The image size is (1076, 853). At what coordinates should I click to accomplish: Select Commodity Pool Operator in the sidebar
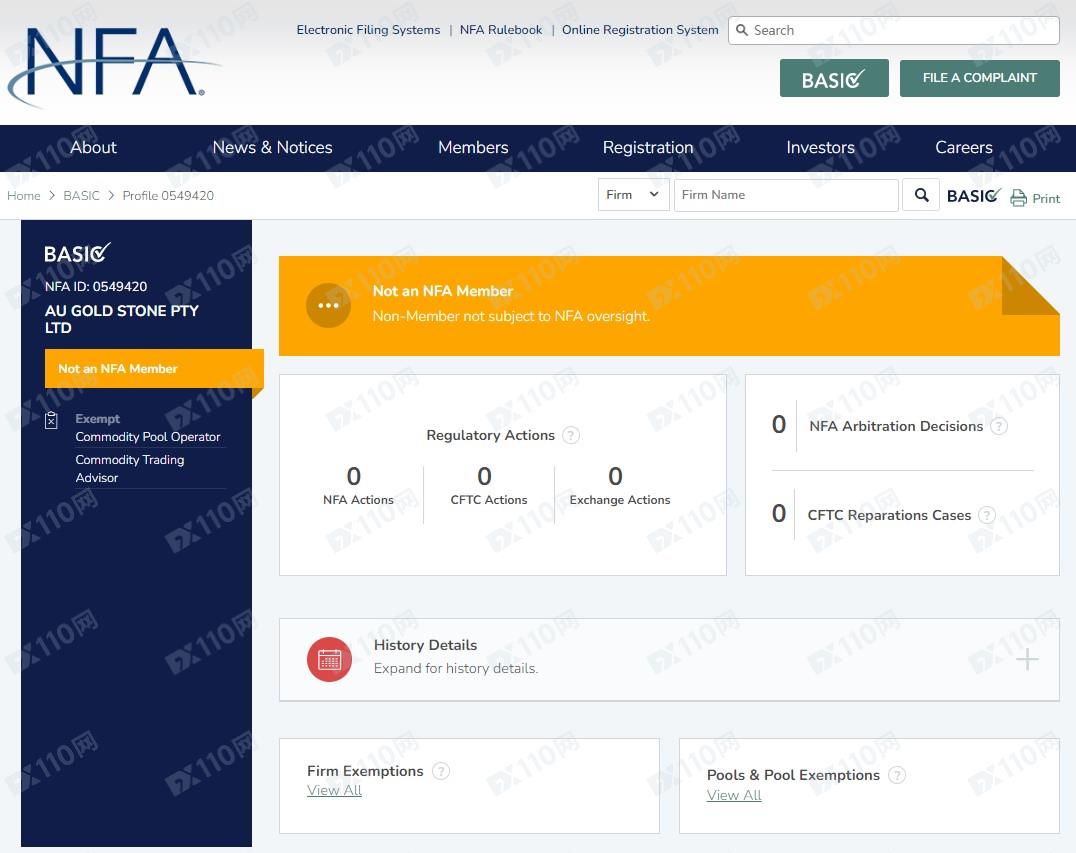pos(148,437)
